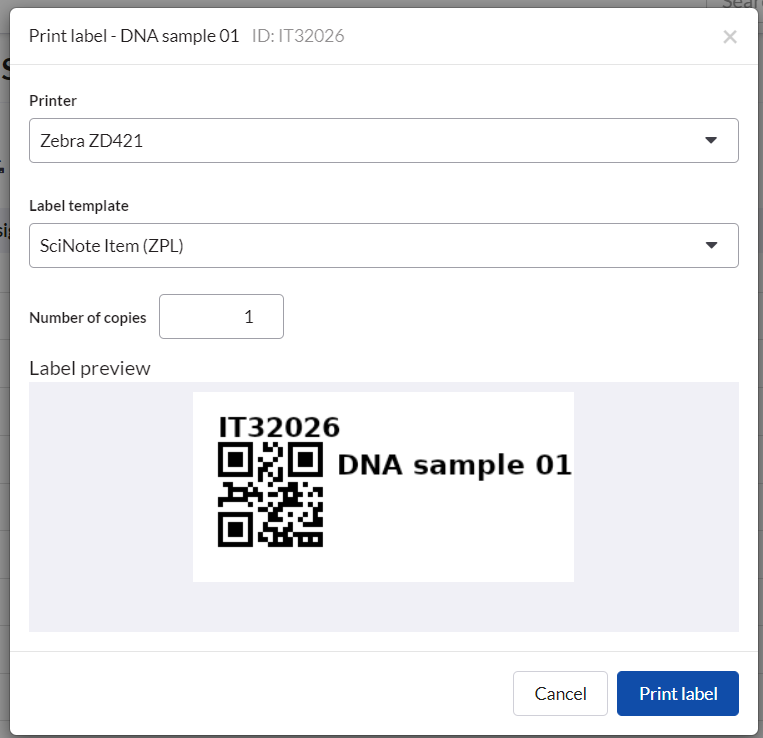
Task: Click the Label preview heading
Action: click(90, 368)
